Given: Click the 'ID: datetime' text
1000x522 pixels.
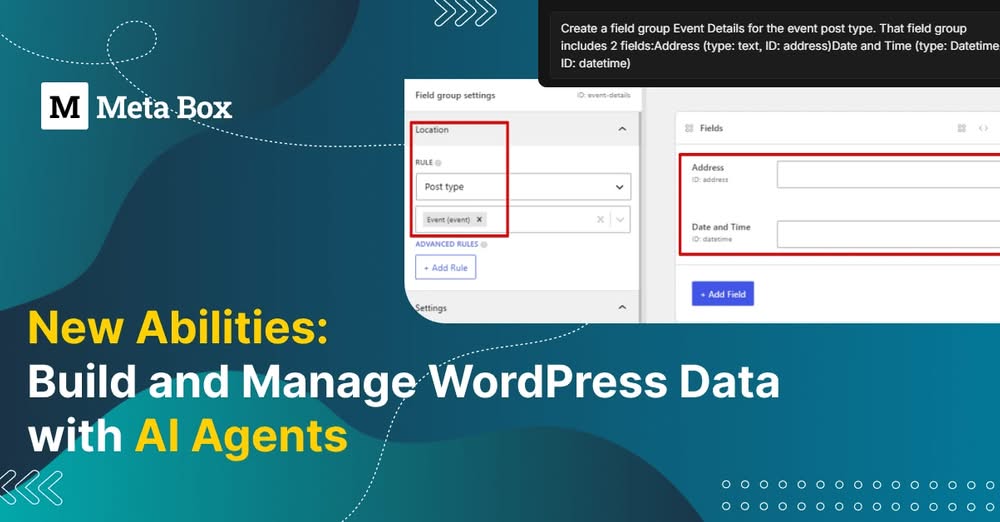Looking at the screenshot, I should tap(712, 239).
